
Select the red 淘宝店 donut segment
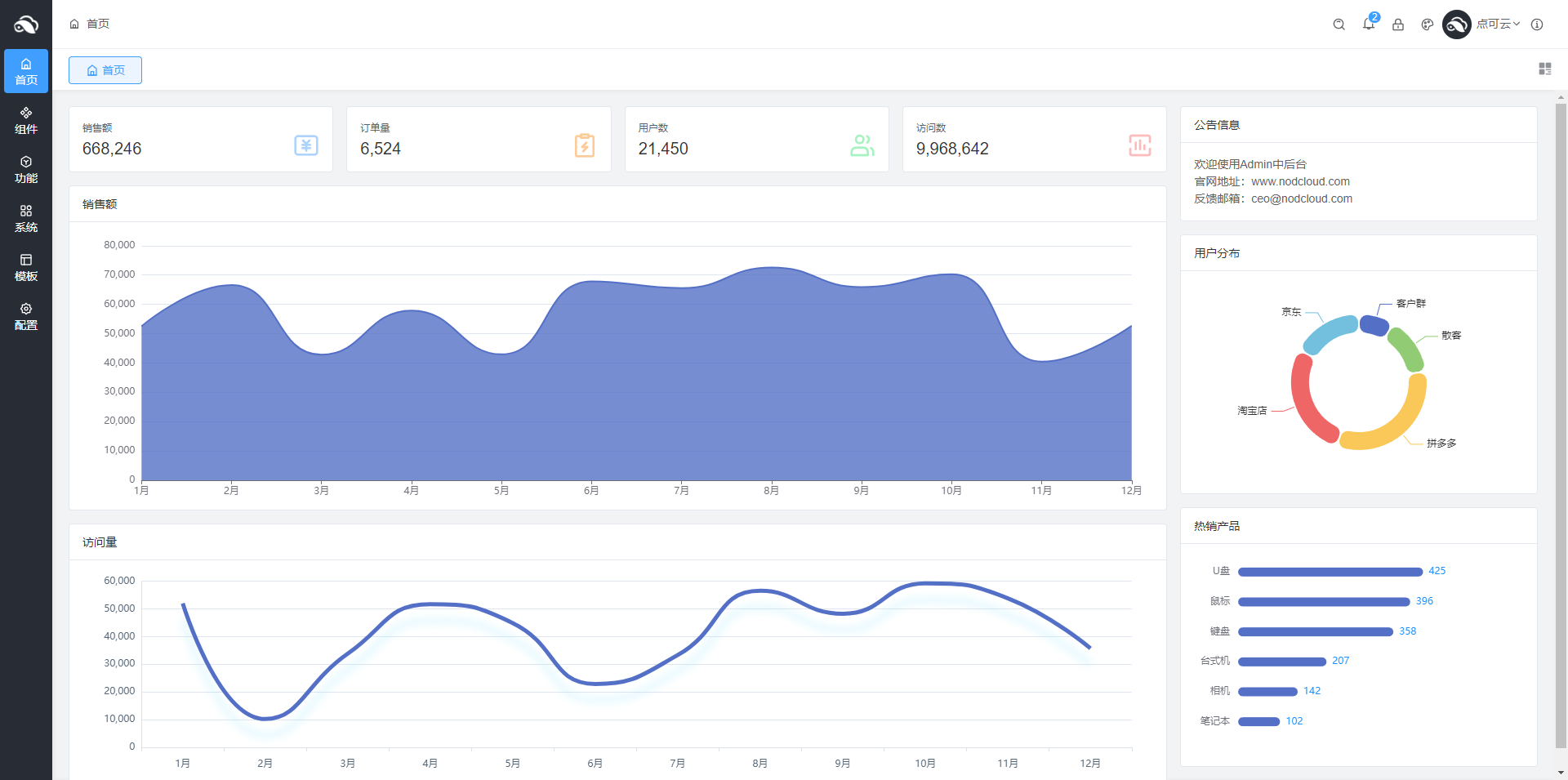1306,400
